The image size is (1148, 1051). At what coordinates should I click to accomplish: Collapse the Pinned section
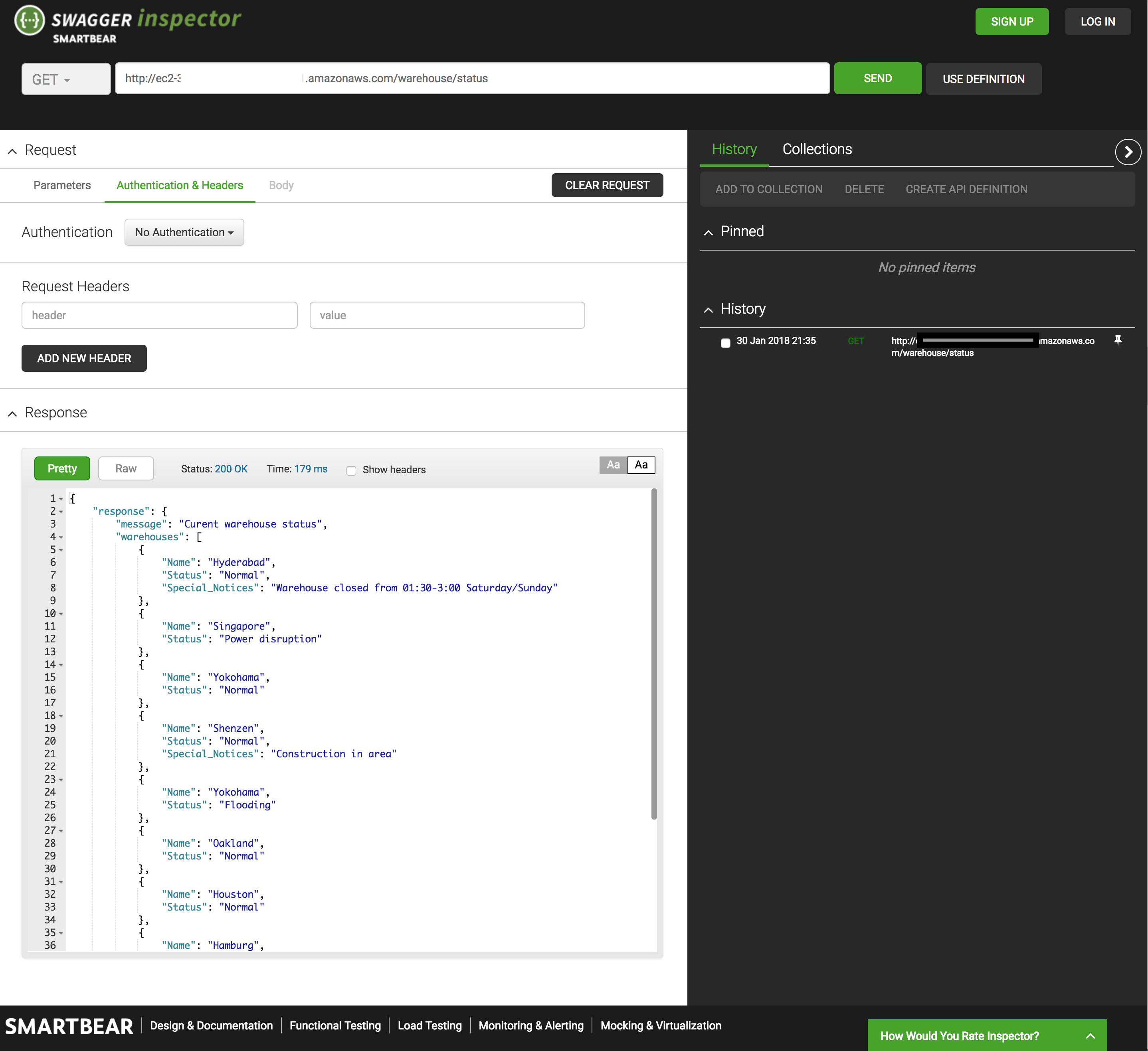[709, 232]
